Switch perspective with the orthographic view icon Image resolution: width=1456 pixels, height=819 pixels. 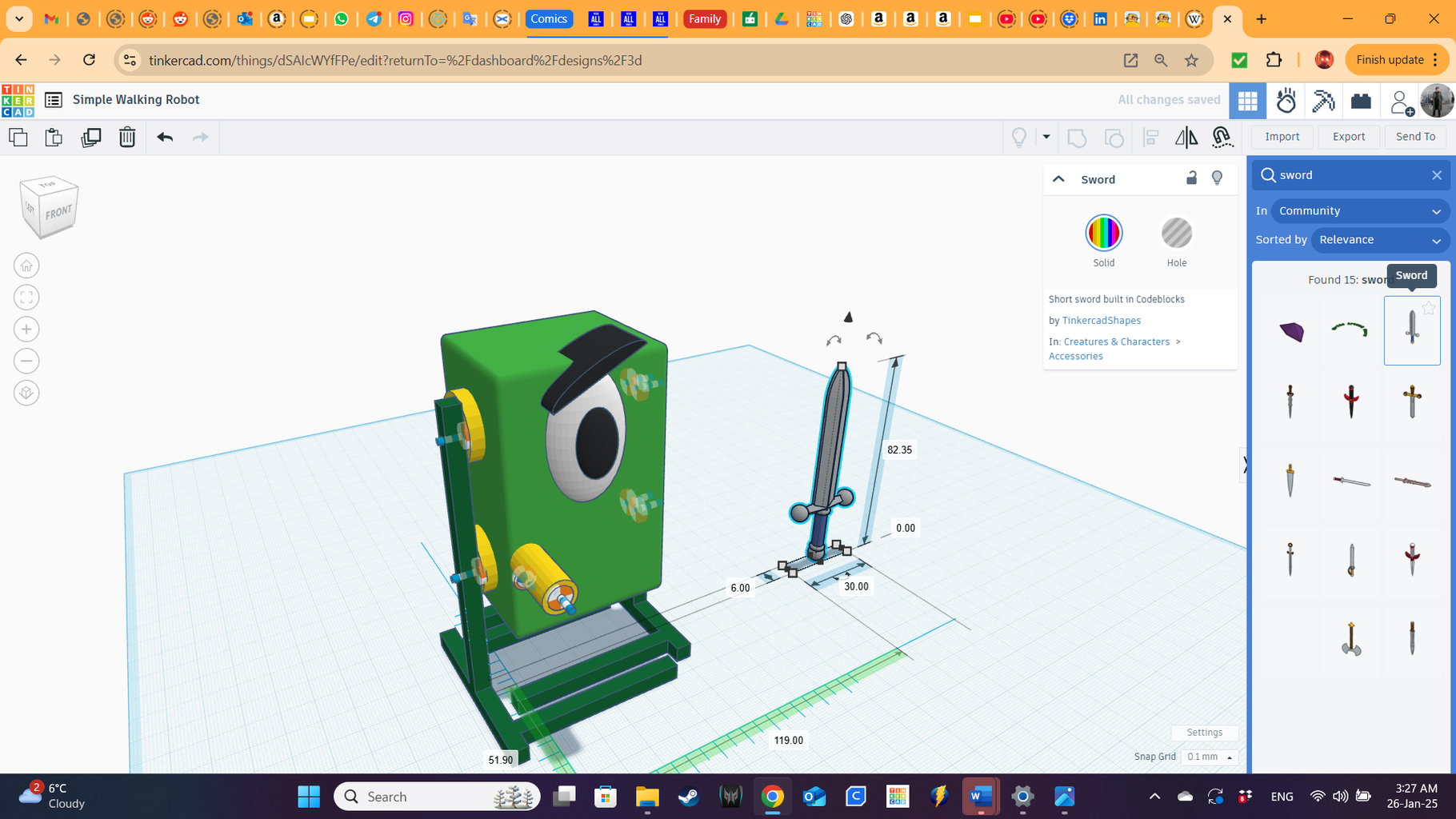pyautogui.click(x=26, y=394)
